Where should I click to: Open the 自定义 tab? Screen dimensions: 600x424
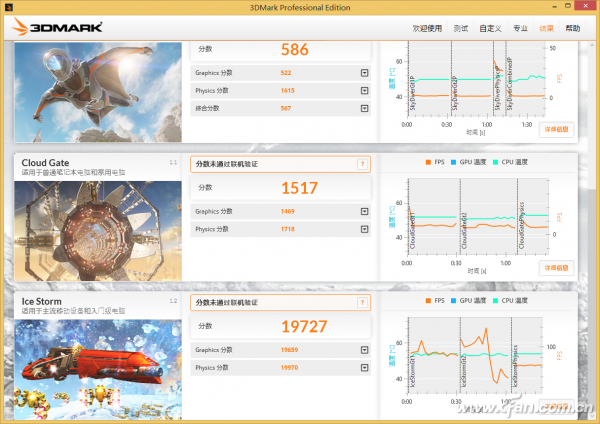(490, 28)
